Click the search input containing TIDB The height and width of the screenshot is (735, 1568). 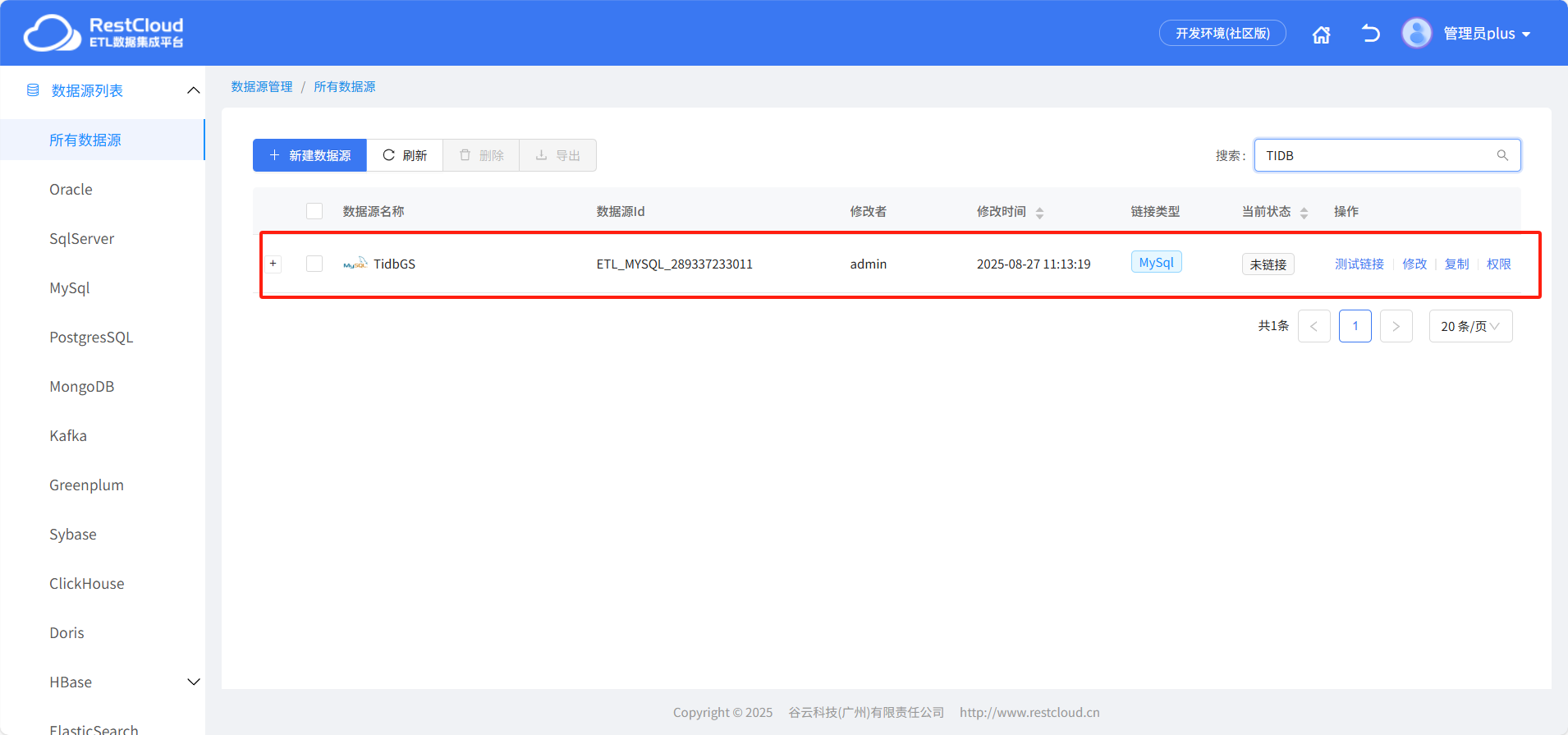coord(1387,155)
